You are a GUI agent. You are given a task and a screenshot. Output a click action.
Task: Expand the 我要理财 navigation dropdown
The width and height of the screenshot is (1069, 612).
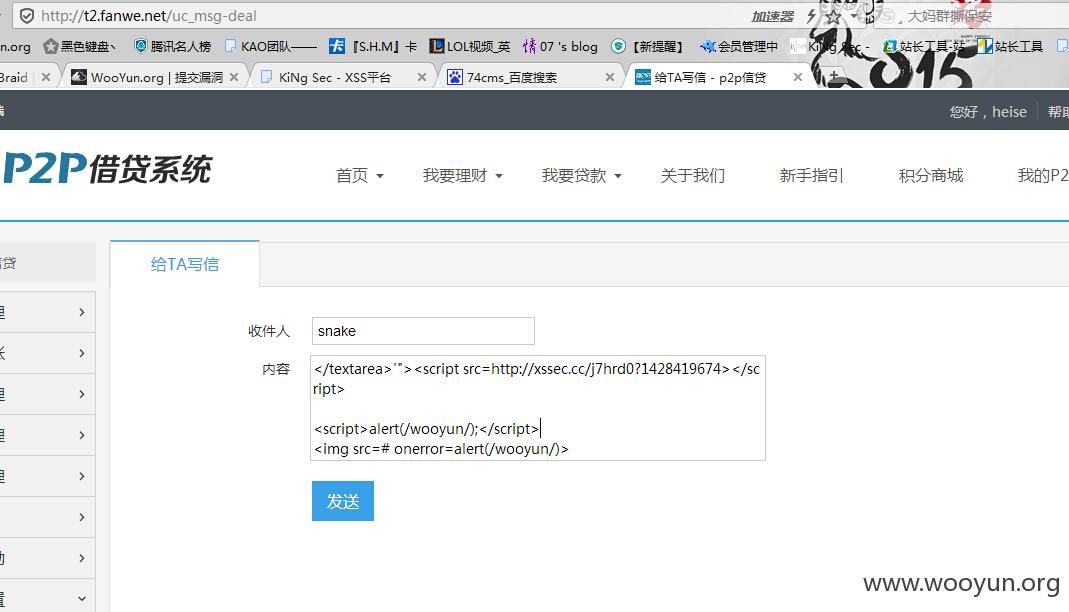tap(462, 175)
